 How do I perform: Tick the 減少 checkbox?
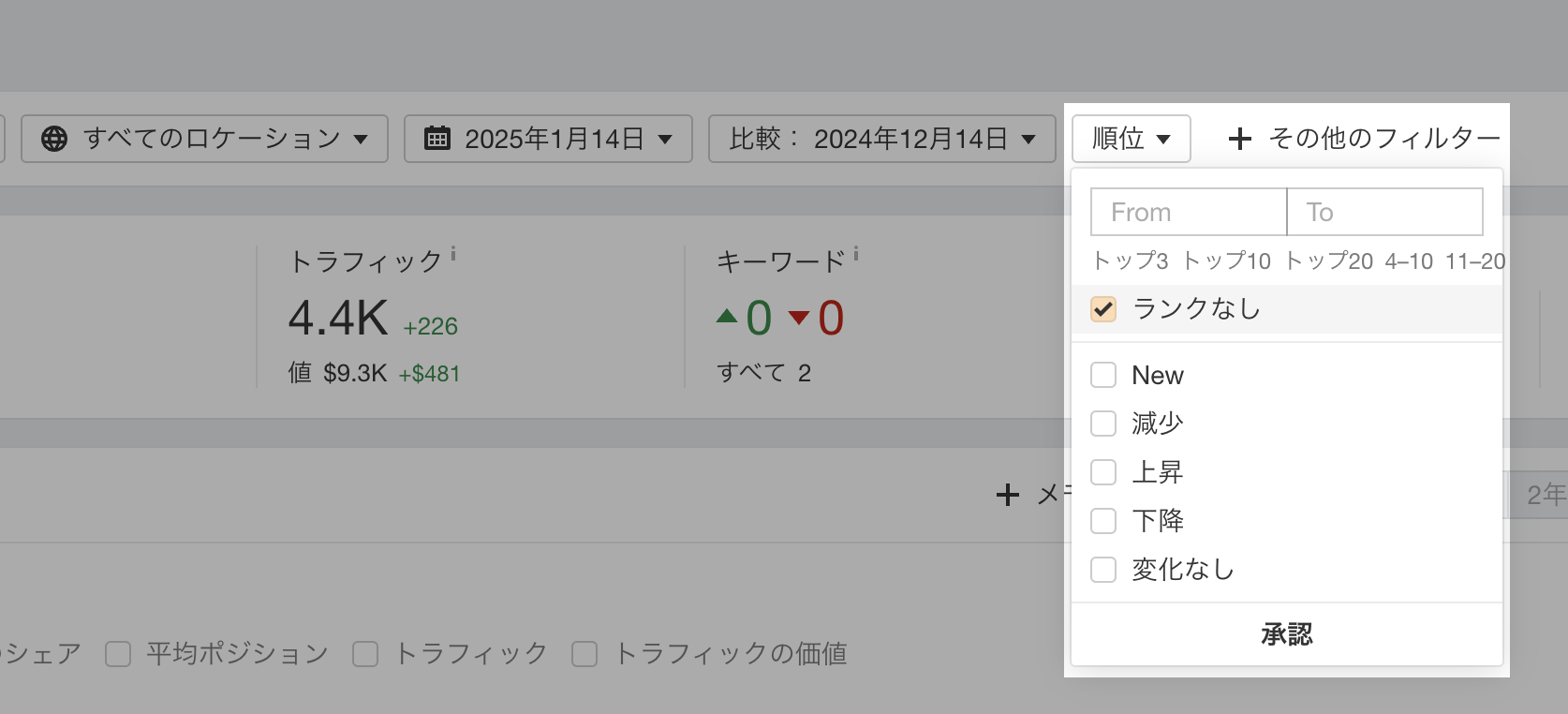click(x=1103, y=424)
